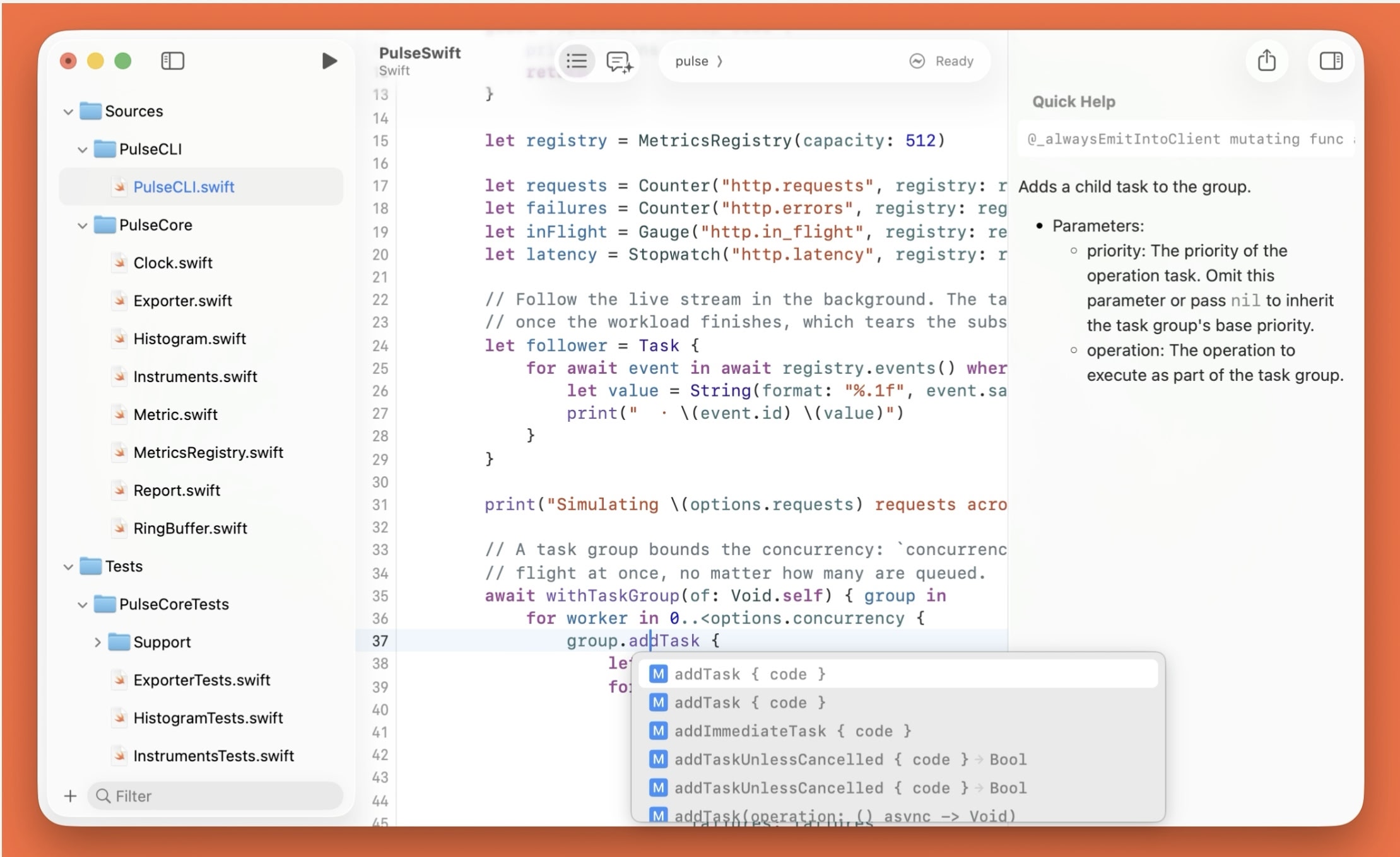
Task: Click the Swift icon beside MetricsRegistry.swift
Action: 119,452
